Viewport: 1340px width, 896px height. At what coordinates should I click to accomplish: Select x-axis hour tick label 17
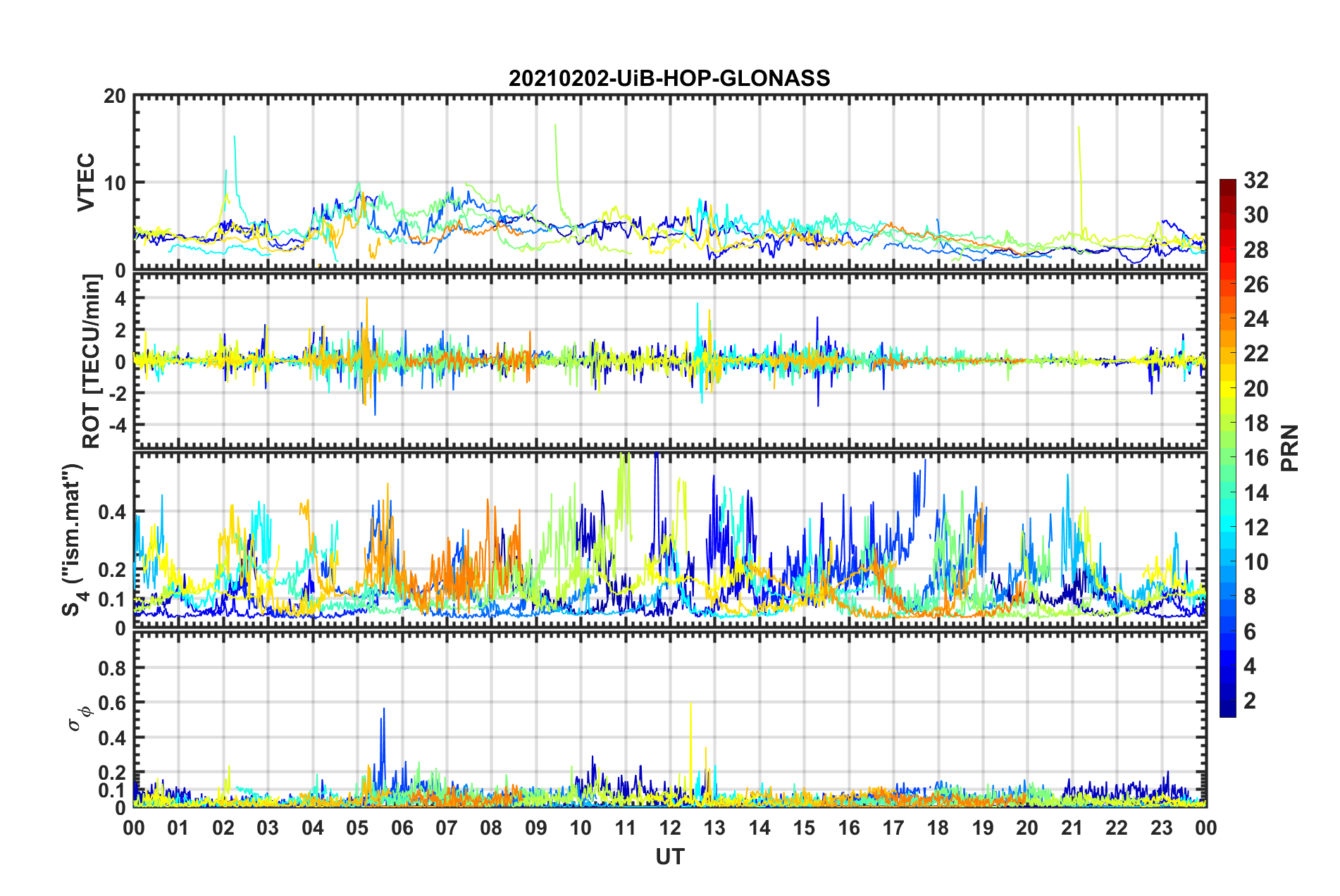[893, 828]
